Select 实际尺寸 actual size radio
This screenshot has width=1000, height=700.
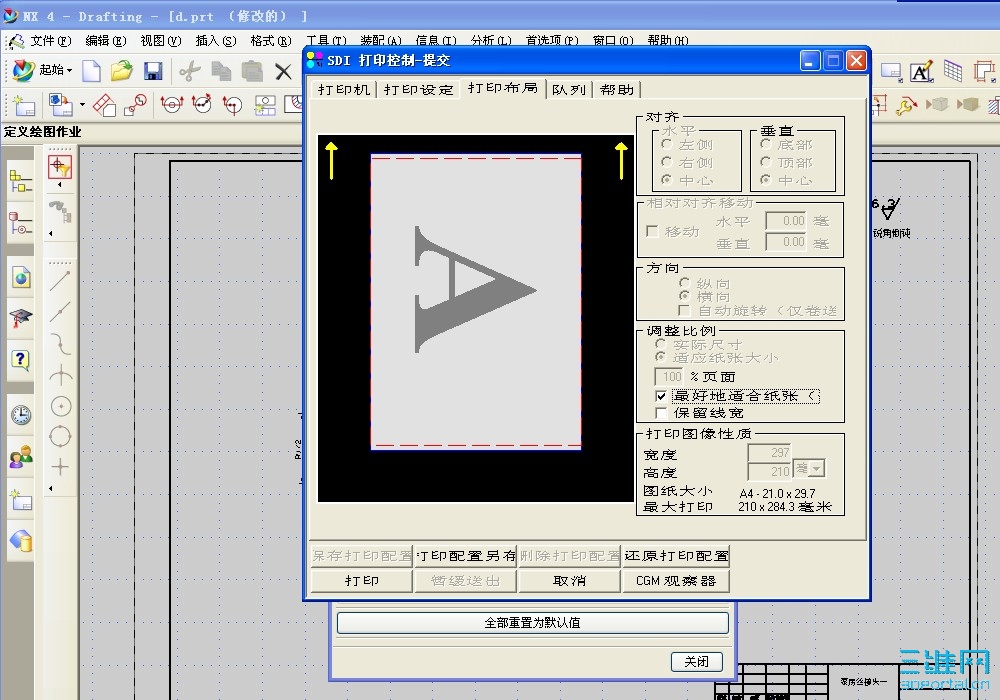pos(661,344)
